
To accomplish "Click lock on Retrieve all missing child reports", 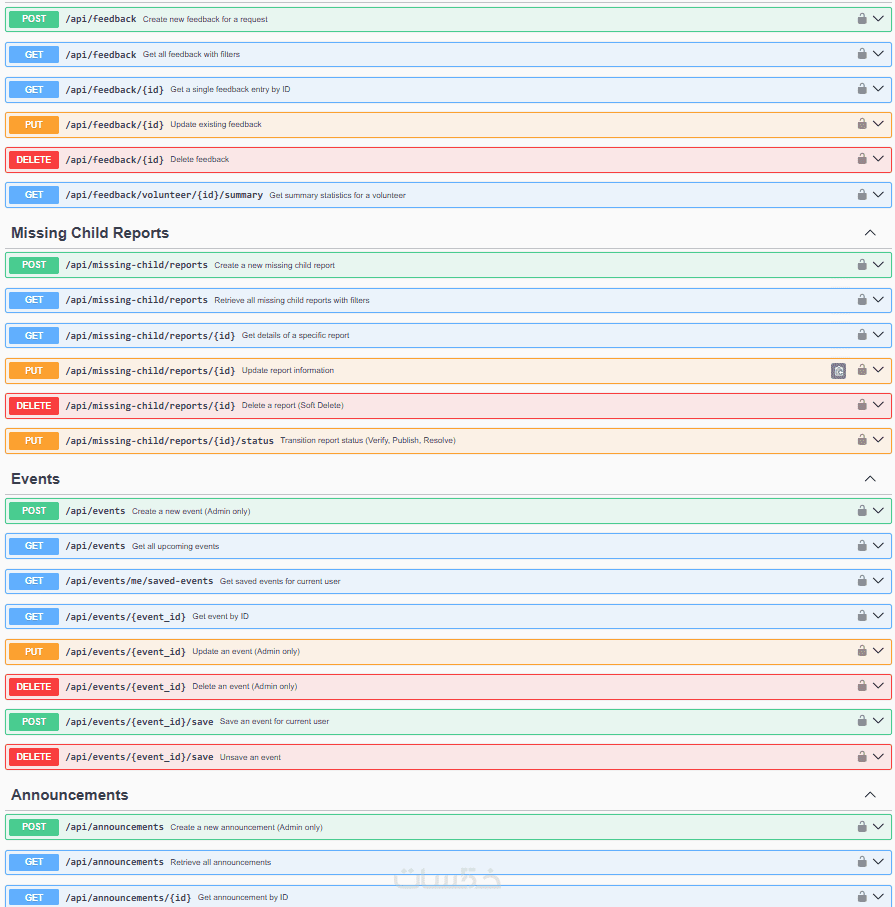I will coord(861,300).
